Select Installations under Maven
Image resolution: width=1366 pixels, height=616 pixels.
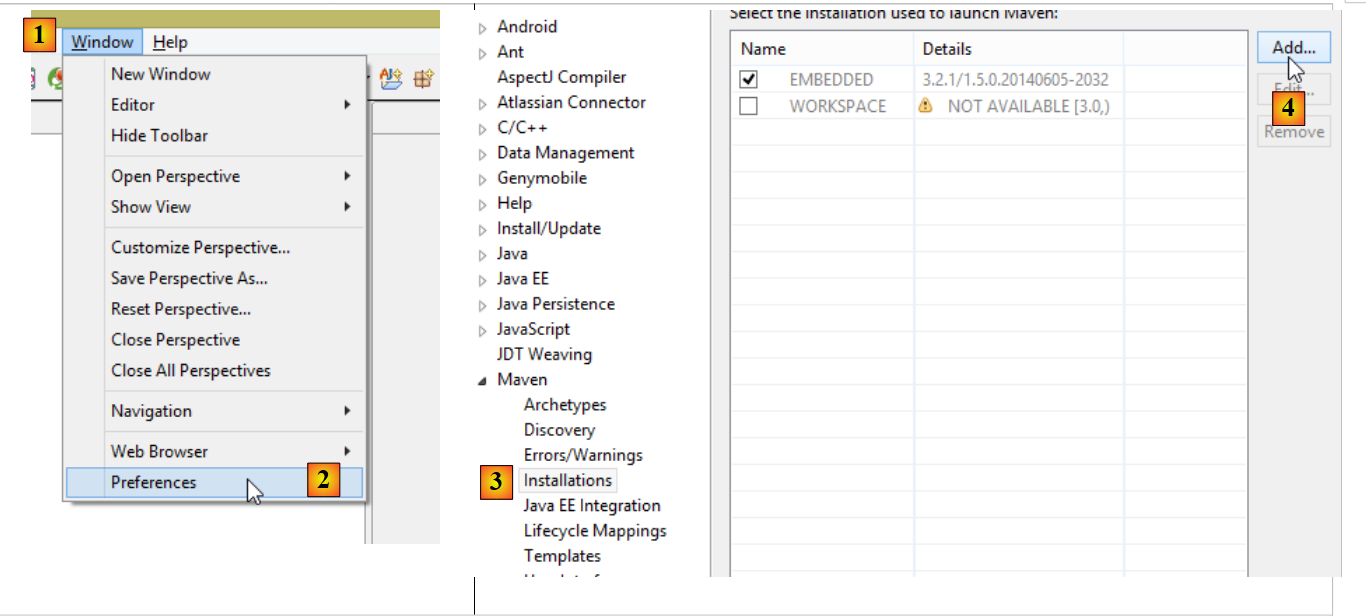pyautogui.click(x=567, y=480)
